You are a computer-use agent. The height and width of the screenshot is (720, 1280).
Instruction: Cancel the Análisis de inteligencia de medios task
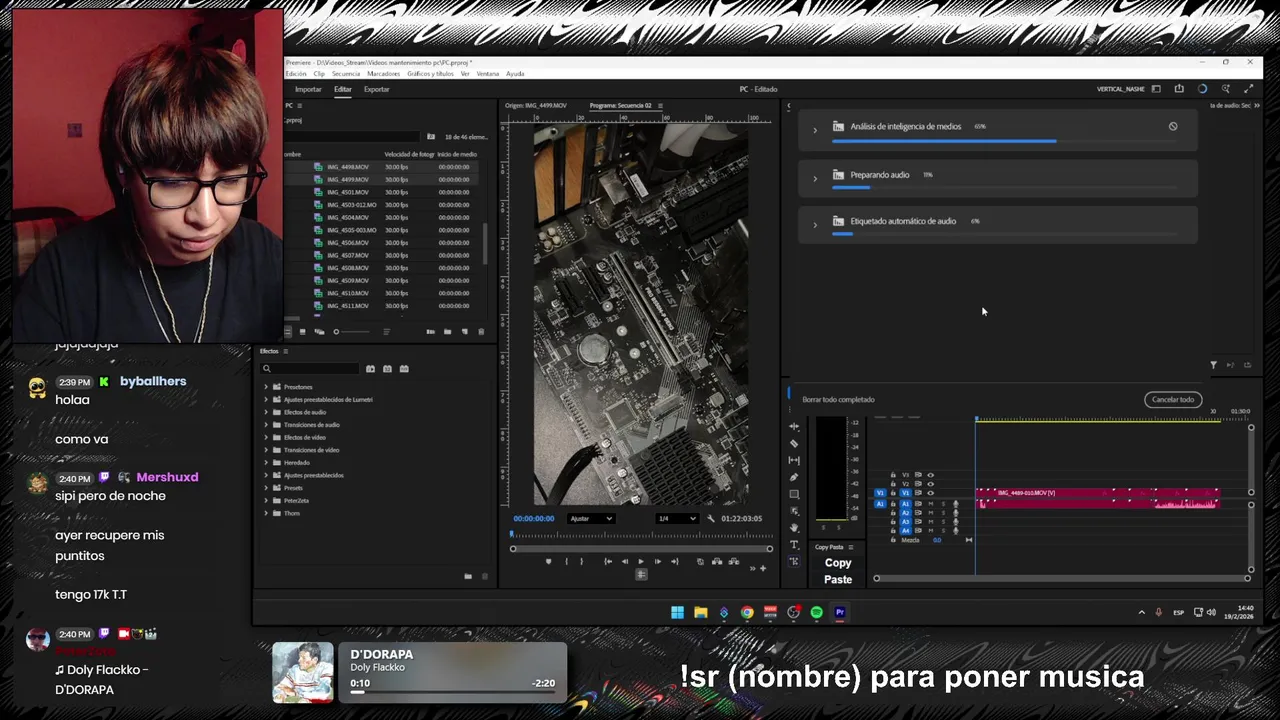1173,127
